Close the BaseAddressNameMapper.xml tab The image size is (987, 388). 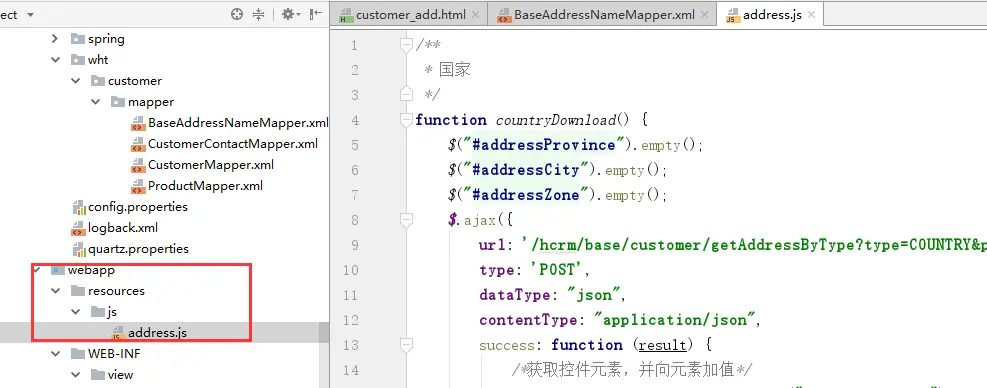(704, 15)
